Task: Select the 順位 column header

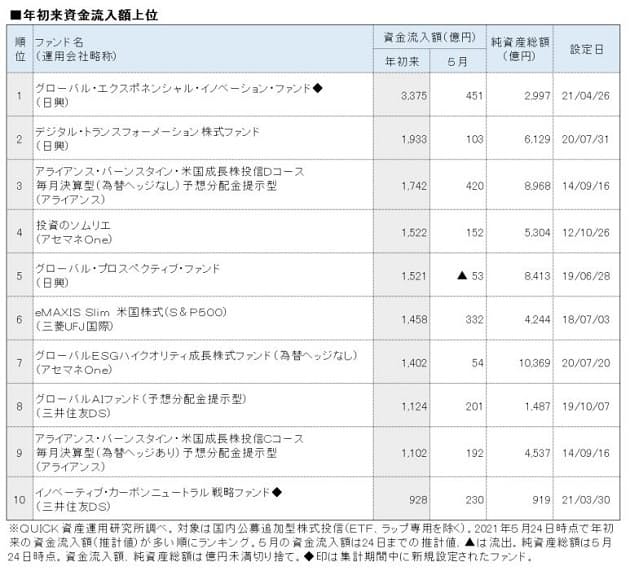Action: 20,49
